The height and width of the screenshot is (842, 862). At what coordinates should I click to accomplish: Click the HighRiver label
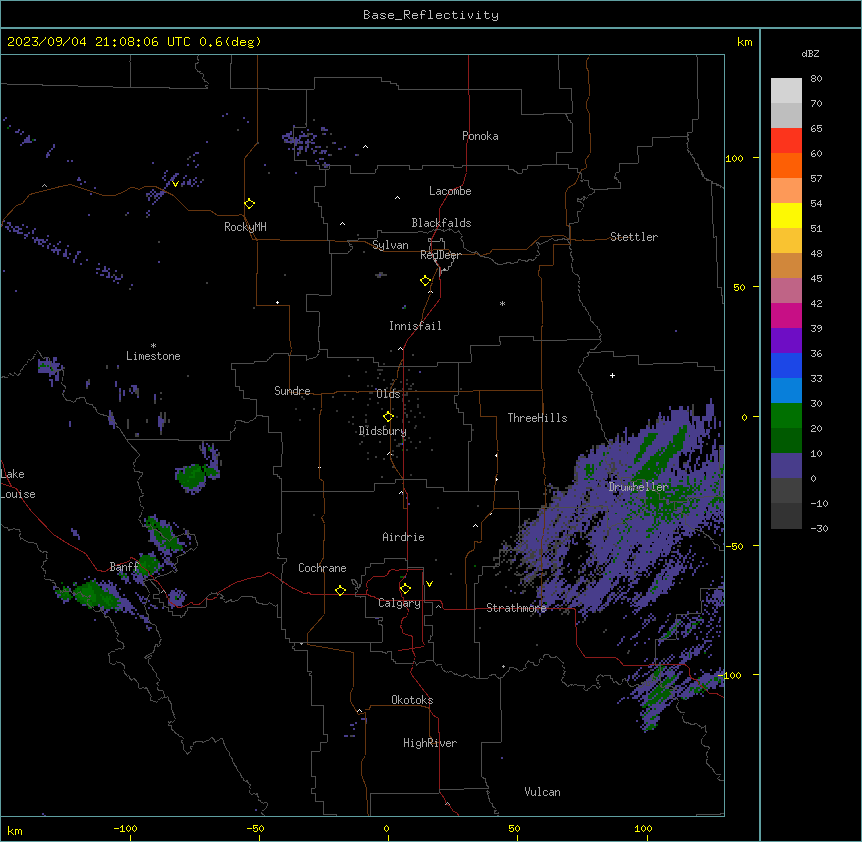coord(430,743)
